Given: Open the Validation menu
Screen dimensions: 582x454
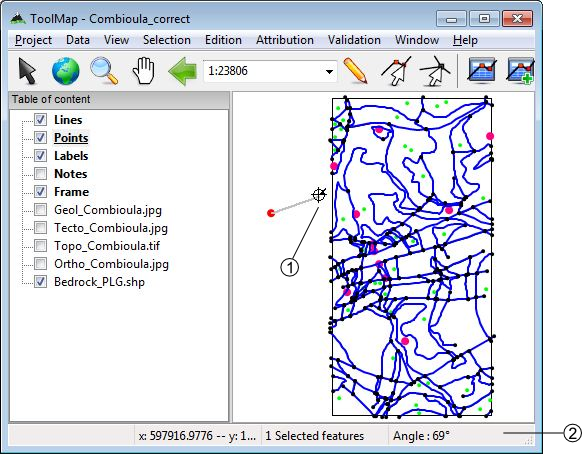Looking at the screenshot, I should [354, 40].
